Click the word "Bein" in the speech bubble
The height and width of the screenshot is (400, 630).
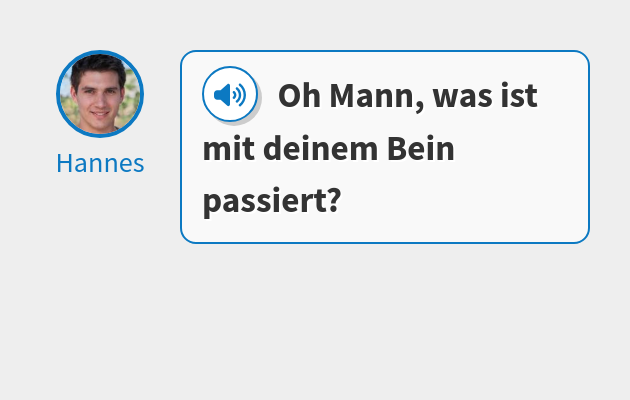coord(421,149)
